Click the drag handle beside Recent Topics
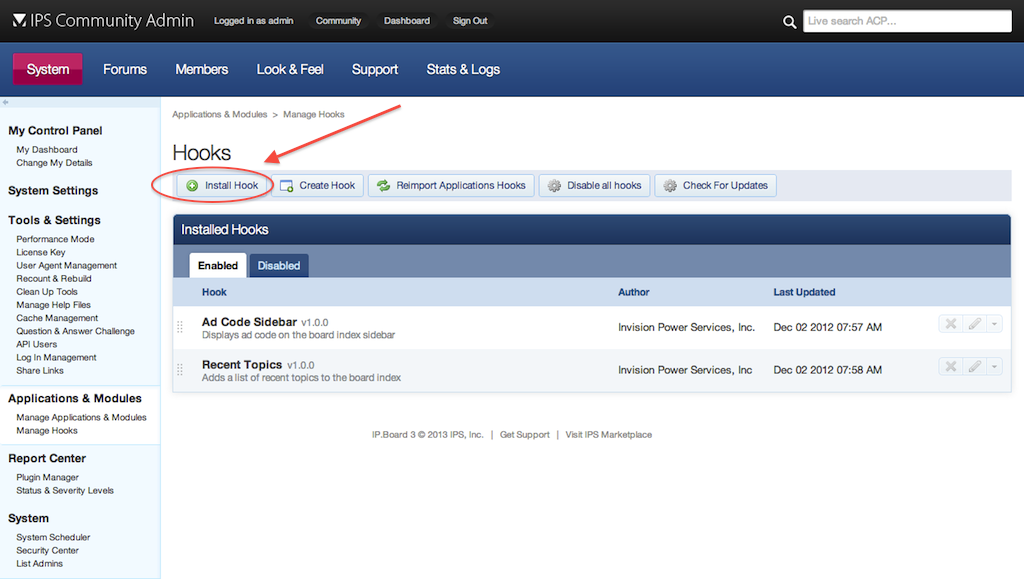 [180, 370]
